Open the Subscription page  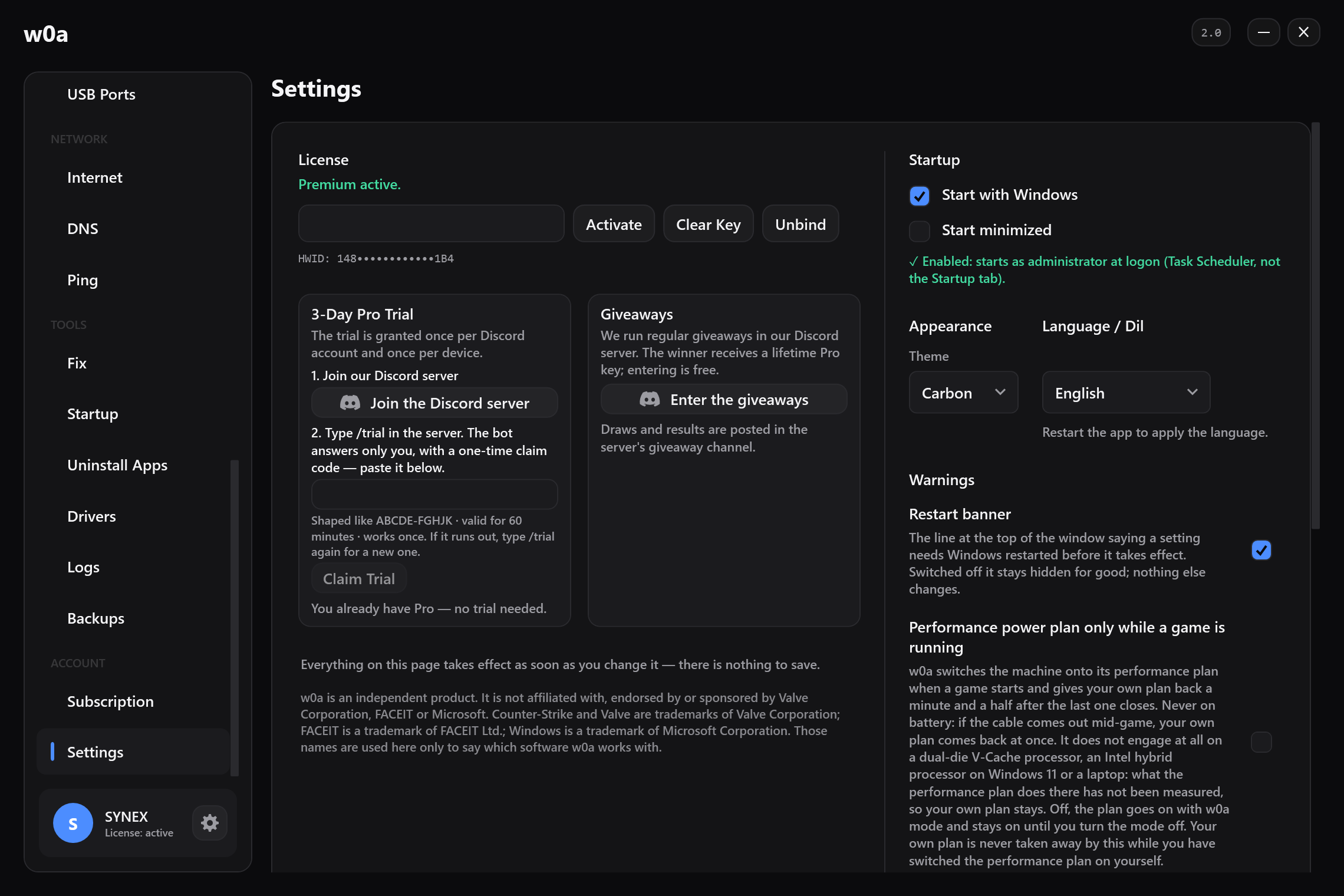(133, 701)
